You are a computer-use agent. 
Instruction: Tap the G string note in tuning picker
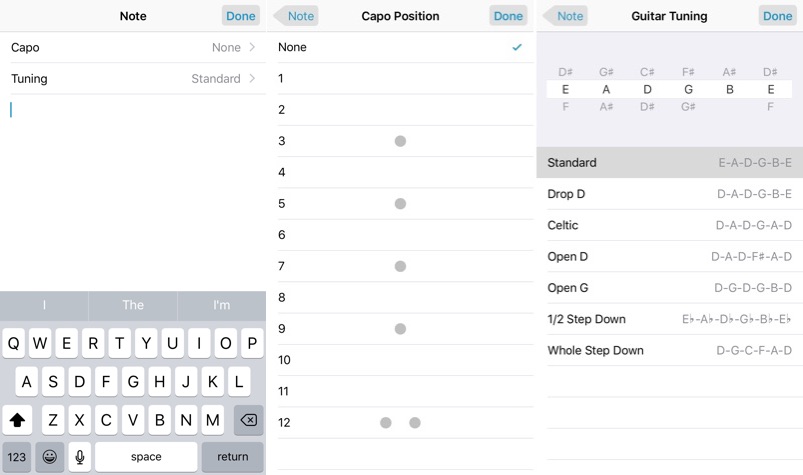click(x=688, y=89)
